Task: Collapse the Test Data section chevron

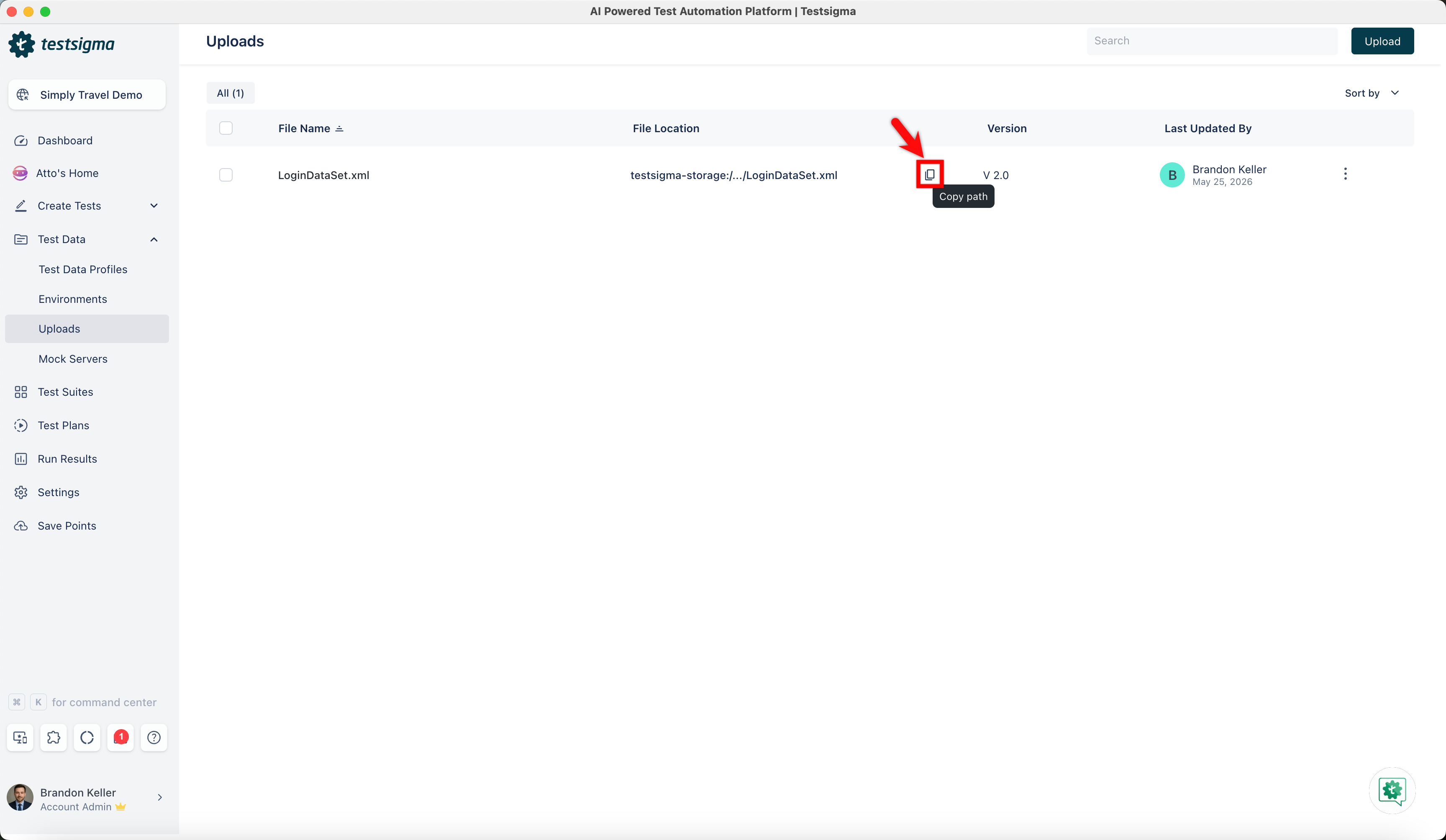Action: [x=154, y=239]
